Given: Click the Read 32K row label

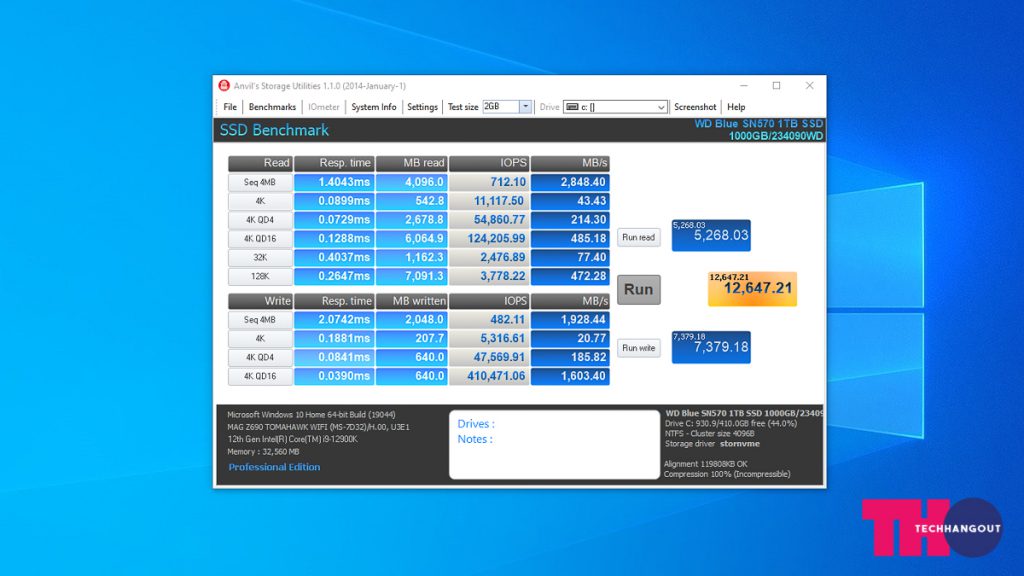Looking at the screenshot, I should coord(260,257).
